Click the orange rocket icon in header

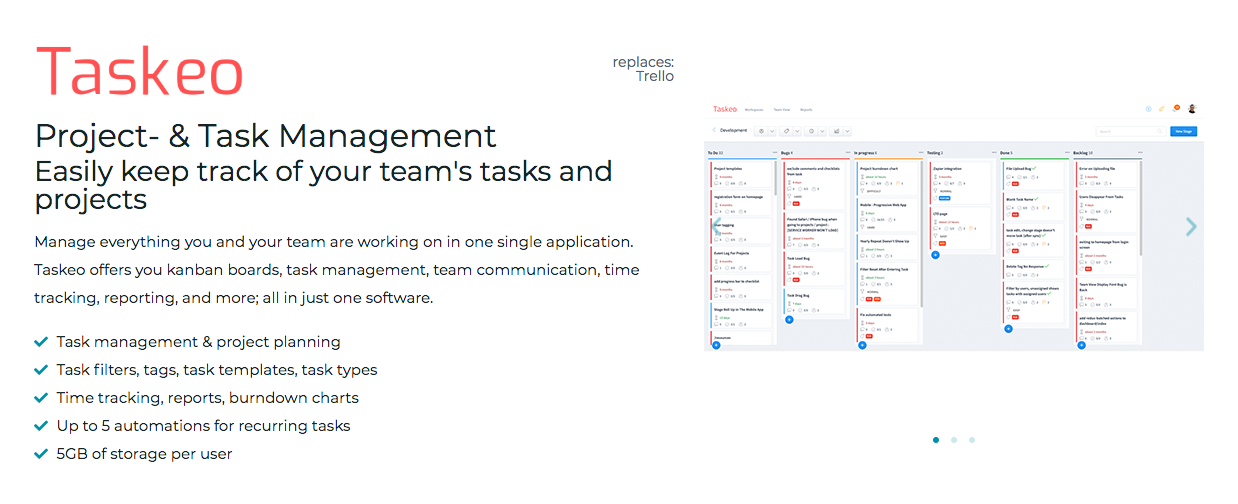tap(1161, 109)
